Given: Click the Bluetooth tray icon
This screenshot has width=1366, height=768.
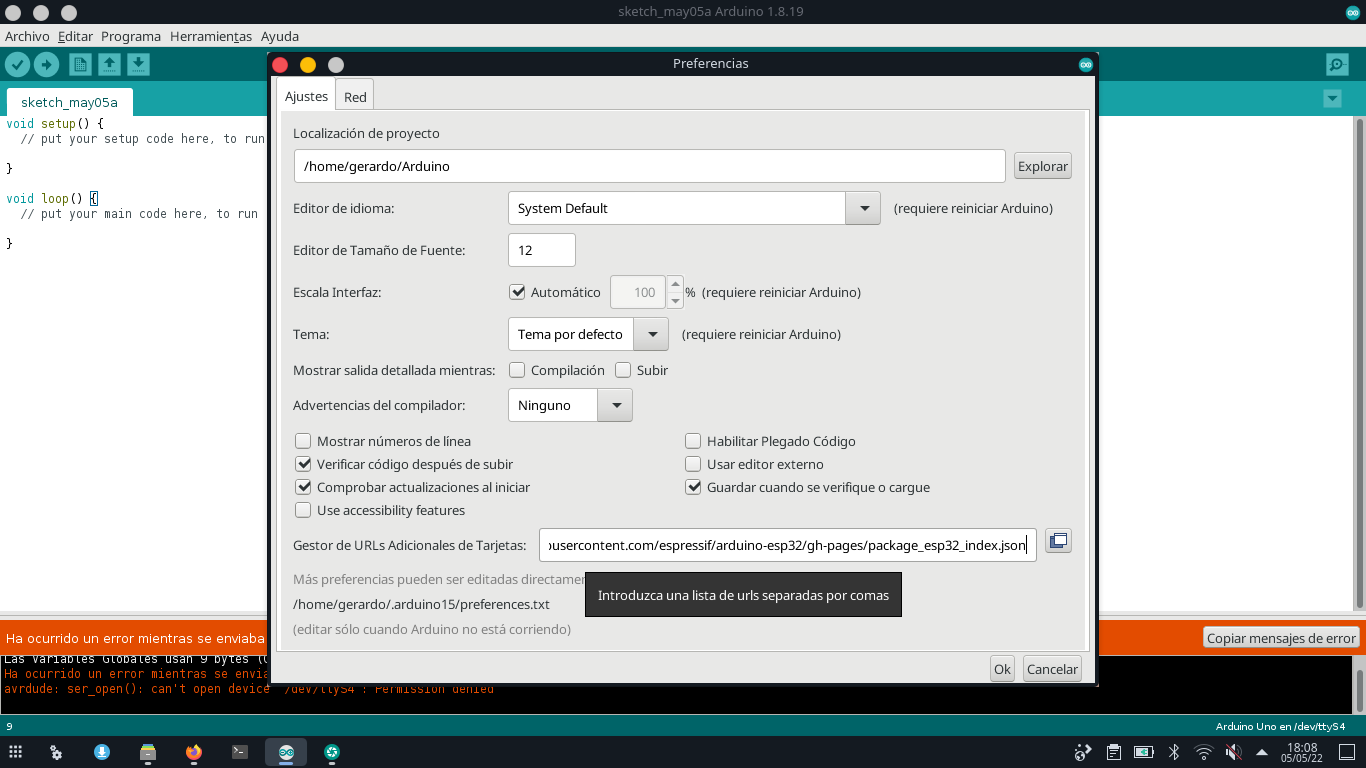Looking at the screenshot, I should click(x=1174, y=752).
